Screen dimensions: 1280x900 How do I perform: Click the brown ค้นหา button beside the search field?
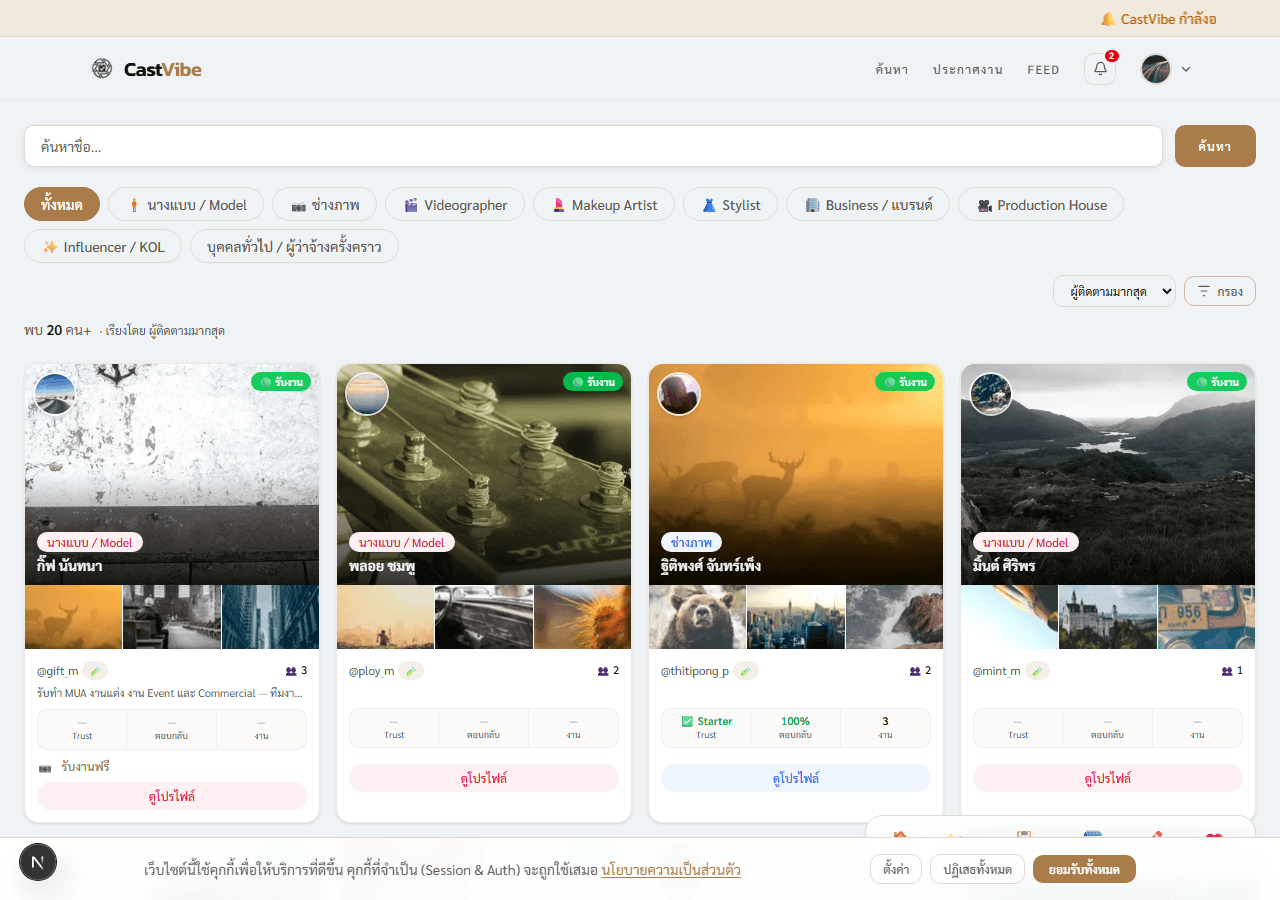pos(1215,146)
